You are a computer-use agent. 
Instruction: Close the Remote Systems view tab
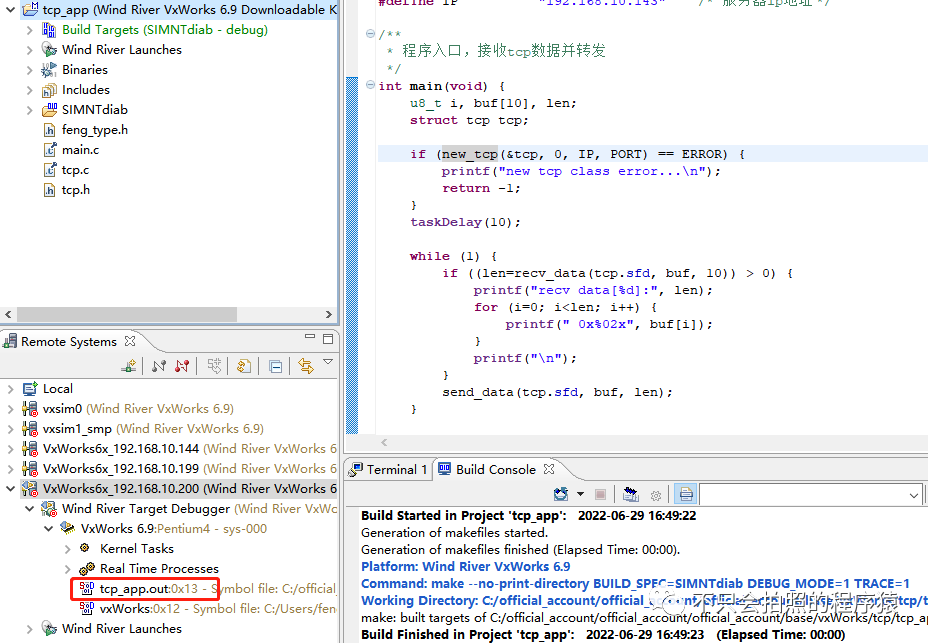131,342
